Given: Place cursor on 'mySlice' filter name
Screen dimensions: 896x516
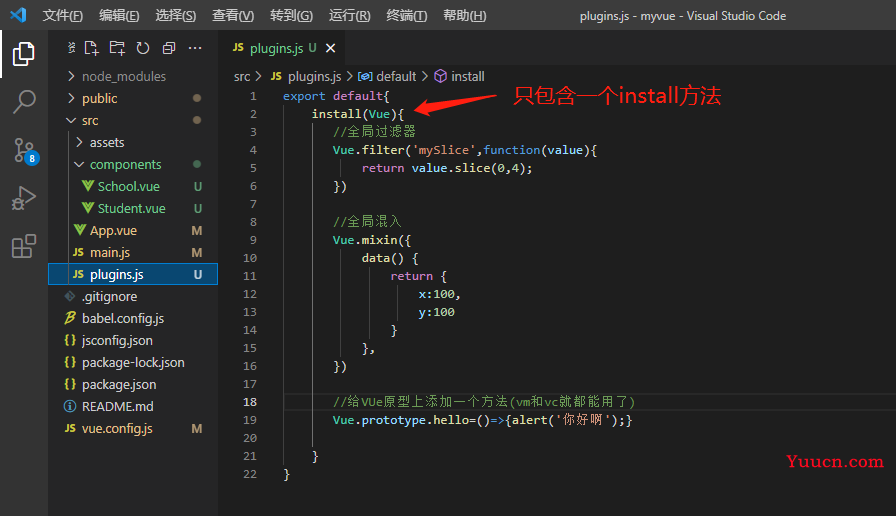Looking at the screenshot, I should pyautogui.click(x=443, y=150).
